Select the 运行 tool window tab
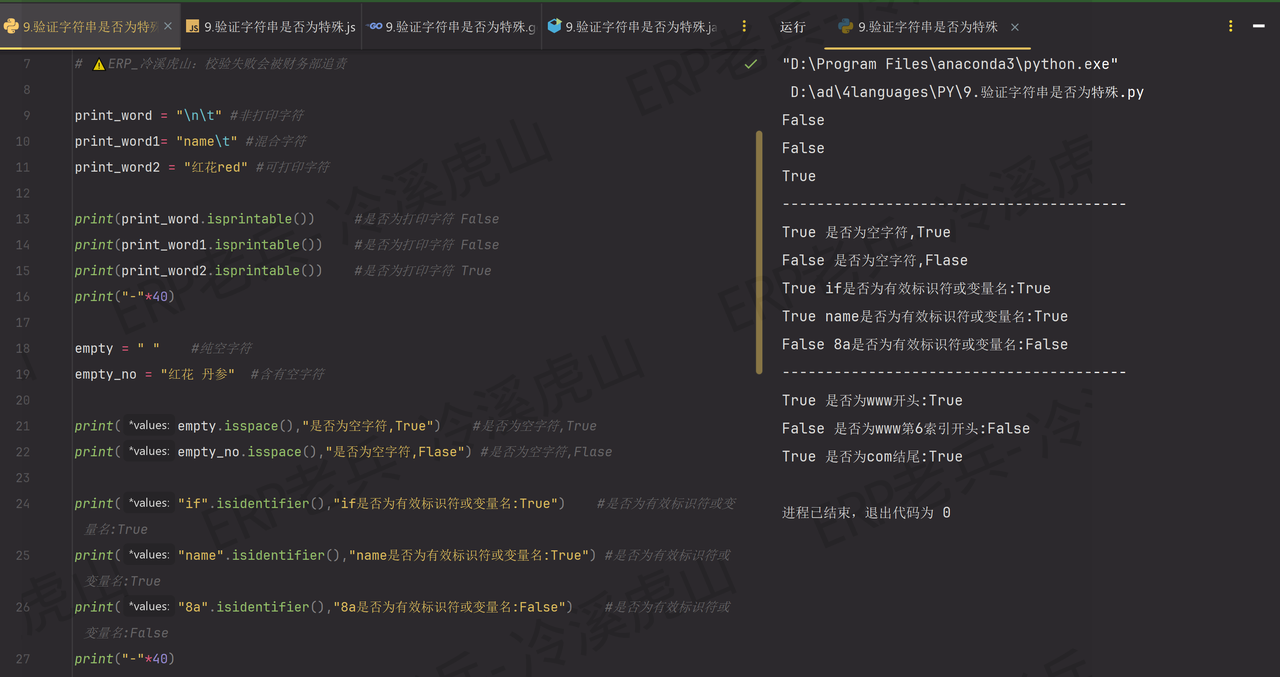1280x677 pixels. click(x=792, y=27)
